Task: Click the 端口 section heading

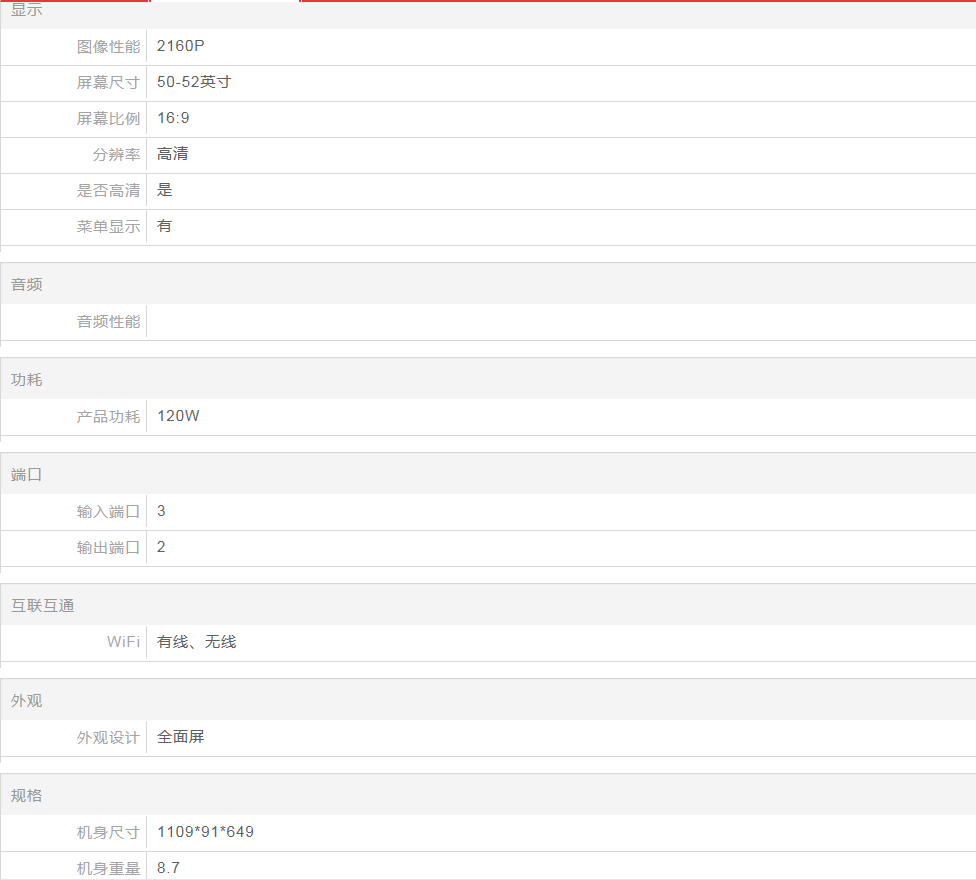Action: (x=27, y=475)
